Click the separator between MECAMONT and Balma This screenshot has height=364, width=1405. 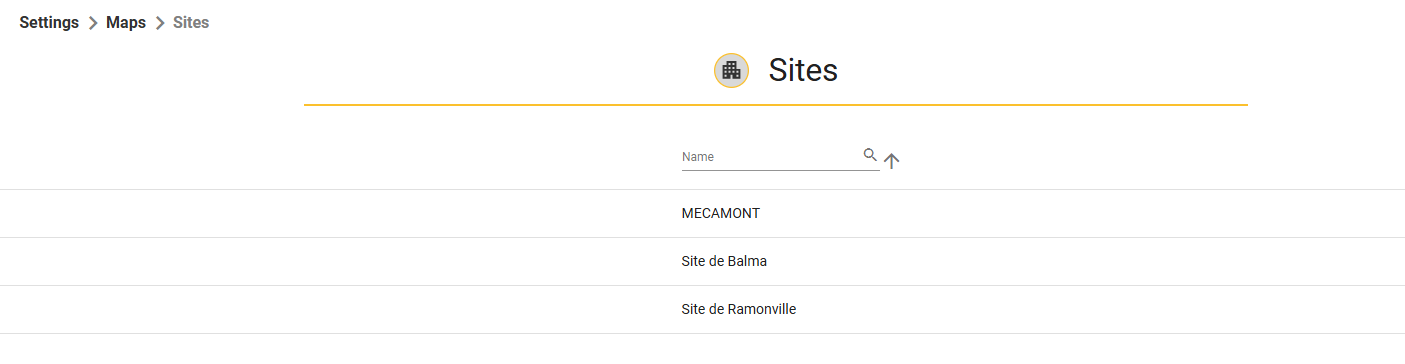click(x=702, y=237)
